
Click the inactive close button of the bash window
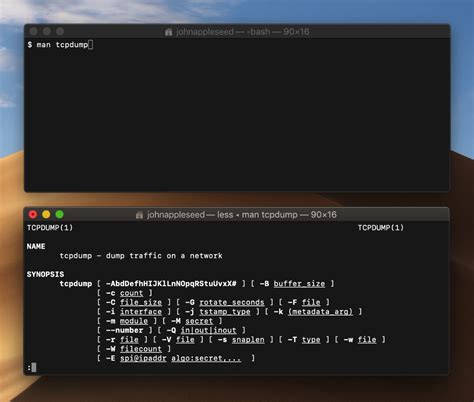pyautogui.click(x=33, y=31)
